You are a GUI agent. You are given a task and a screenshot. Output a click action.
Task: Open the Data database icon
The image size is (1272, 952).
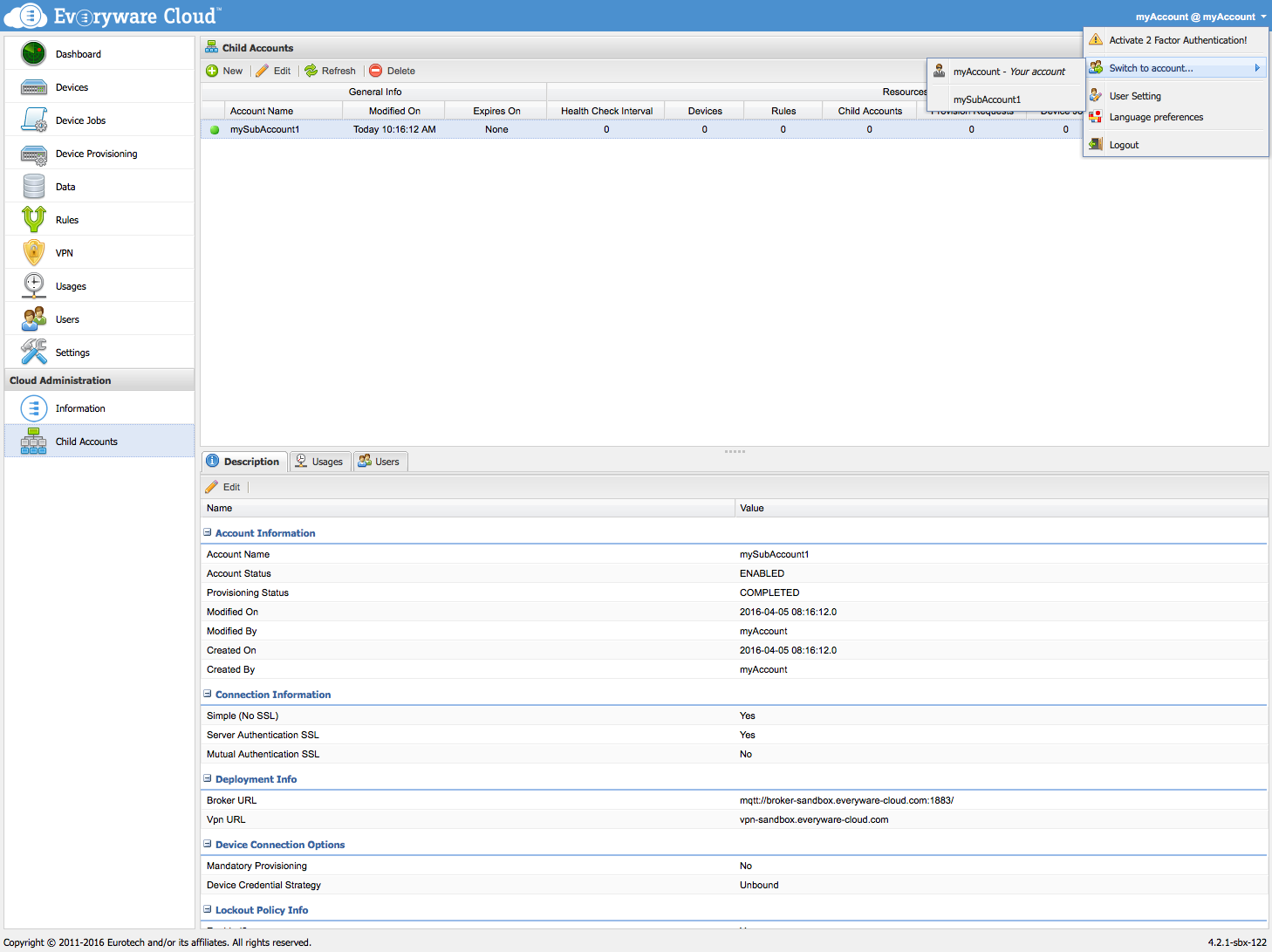pyautogui.click(x=33, y=187)
